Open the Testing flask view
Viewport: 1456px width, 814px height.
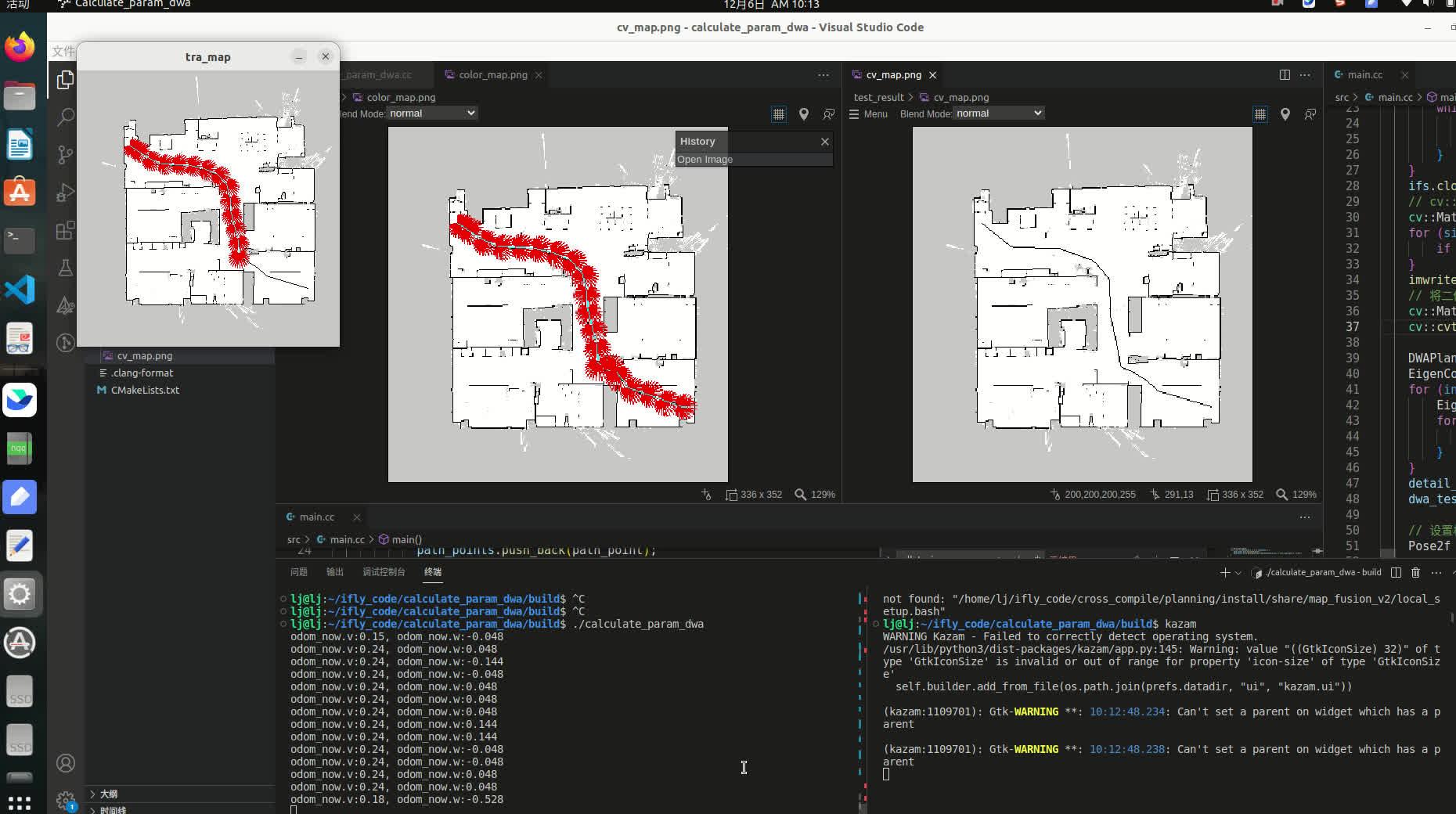point(66,268)
